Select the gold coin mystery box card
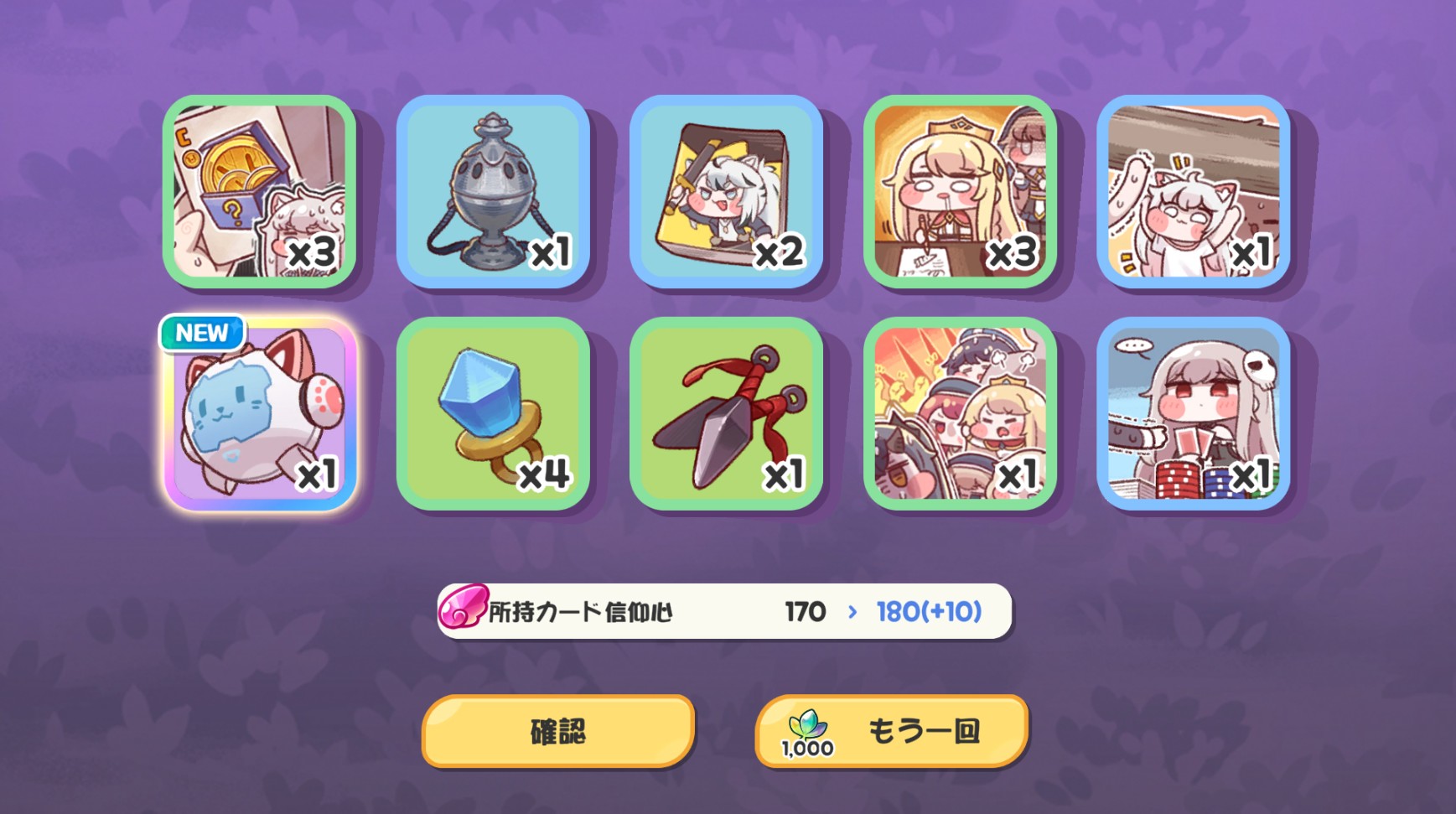The image size is (1456, 814). [x=259, y=191]
